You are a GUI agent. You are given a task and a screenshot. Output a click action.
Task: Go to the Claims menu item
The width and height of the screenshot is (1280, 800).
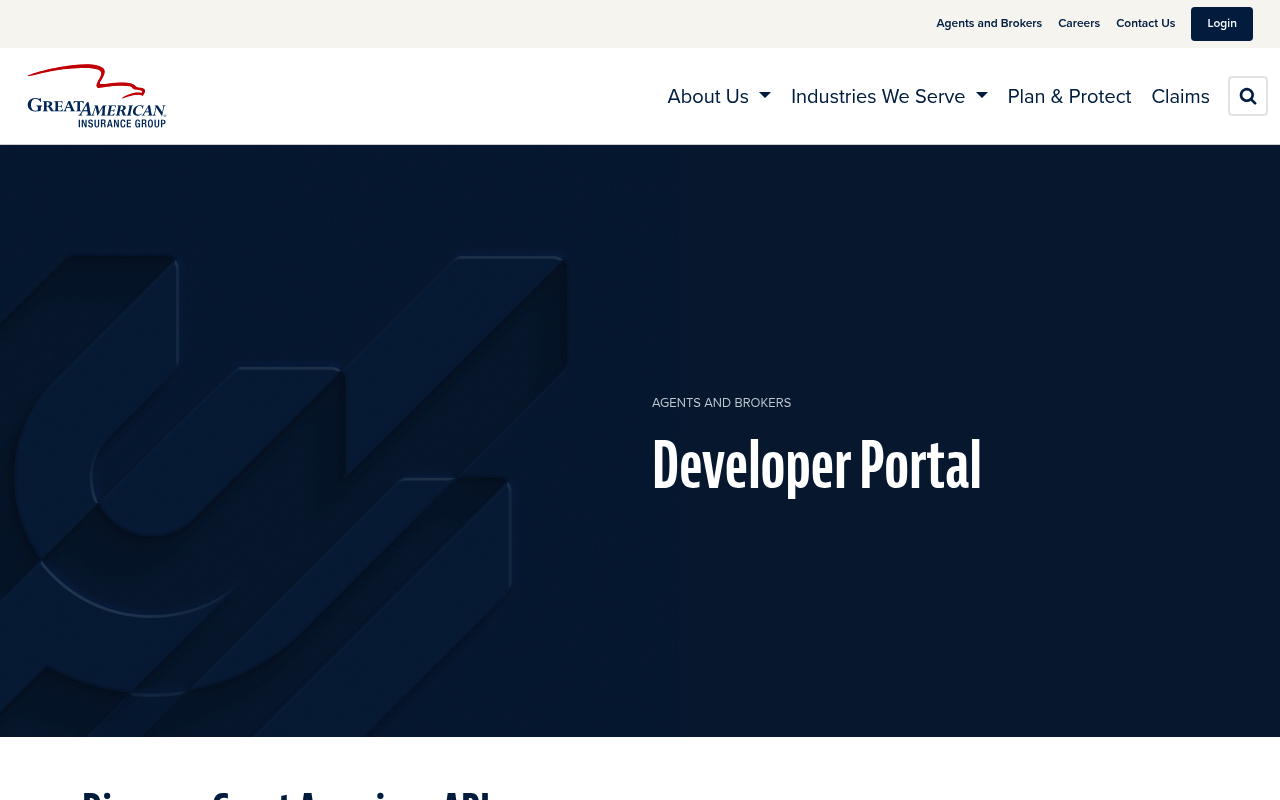(1180, 96)
